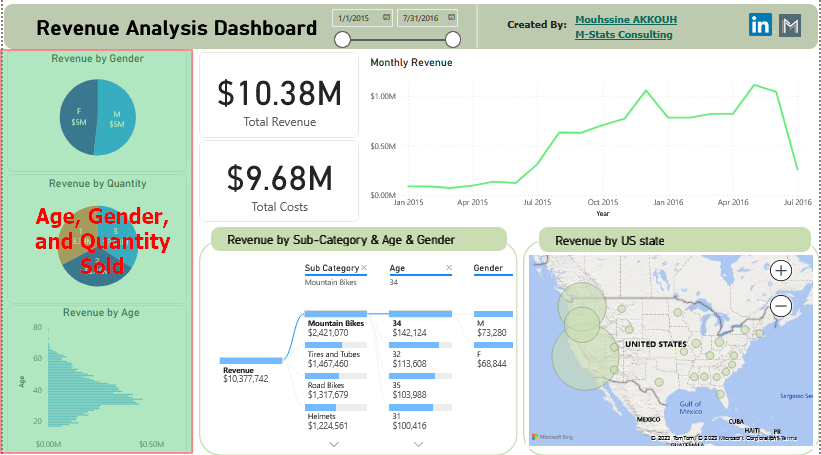Viewport: 821px width, 455px height.
Task: Click the right date slider handle
Action: point(453,39)
